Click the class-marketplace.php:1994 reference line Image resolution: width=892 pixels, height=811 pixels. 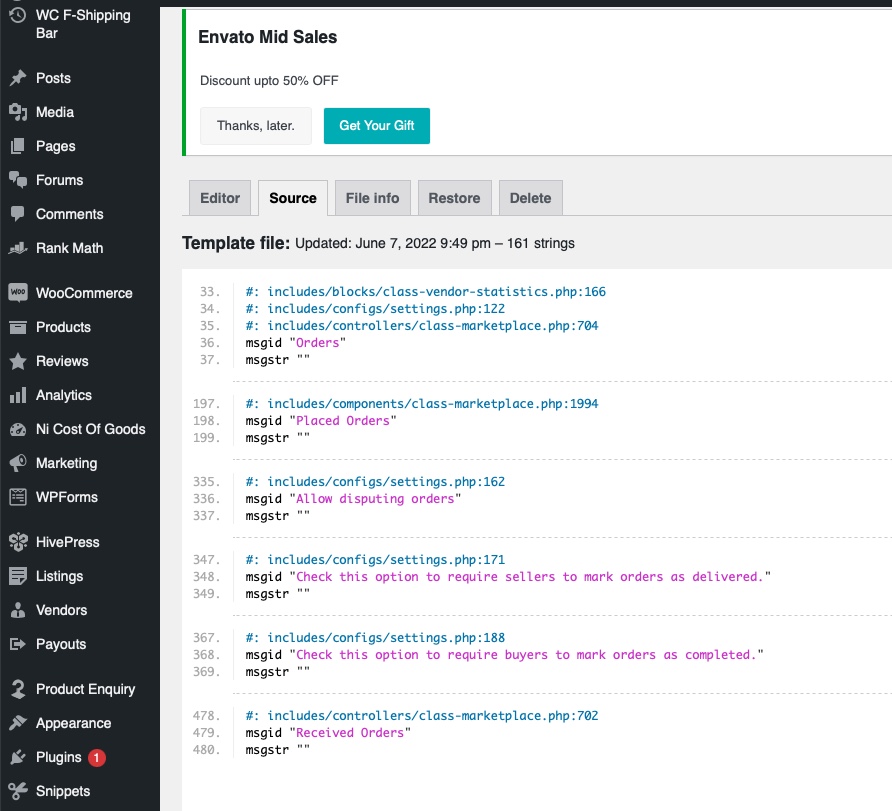(x=422, y=404)
